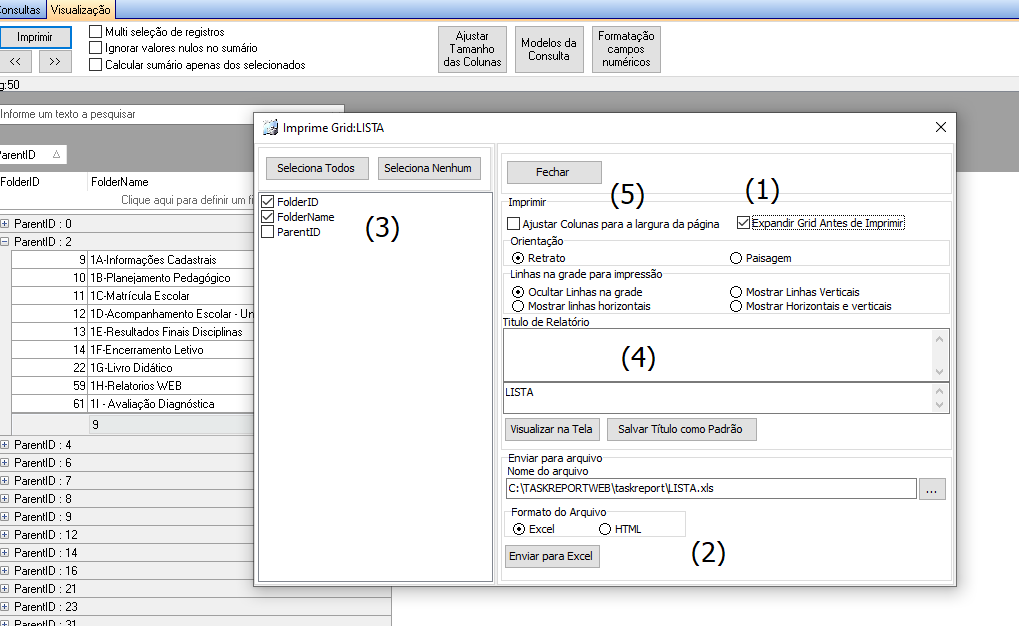Select HTML file format
The height and width of the screenshot is (626, 1019).
coord(605,529)
